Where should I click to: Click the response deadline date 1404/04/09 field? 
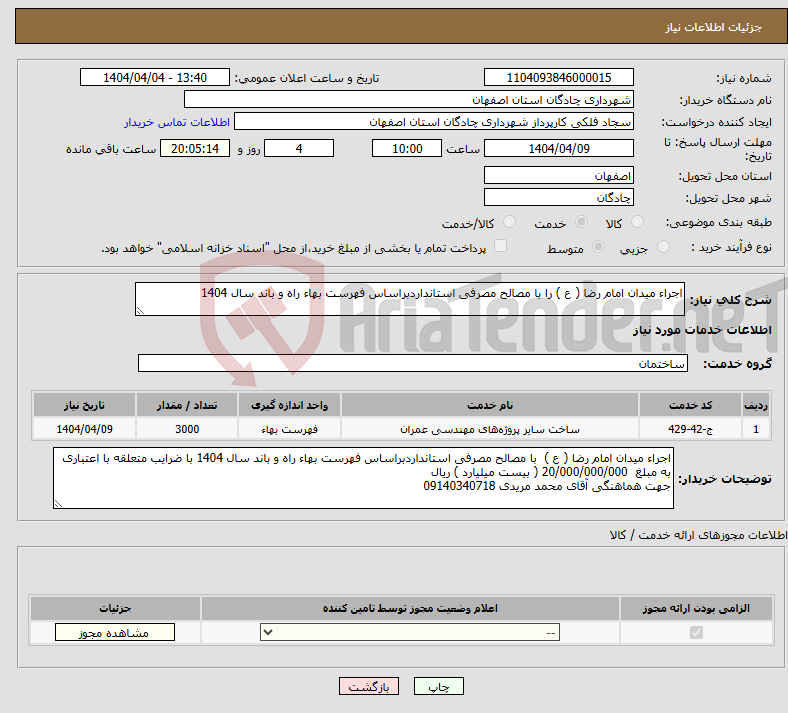click(558, 148)
